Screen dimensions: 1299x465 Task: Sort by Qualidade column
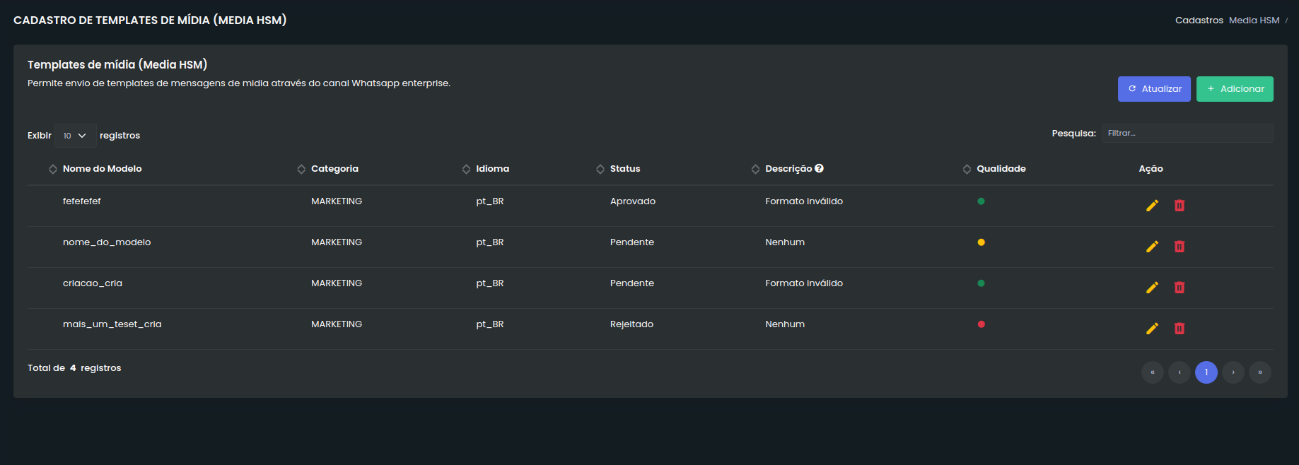click(x=1001, y=169)
